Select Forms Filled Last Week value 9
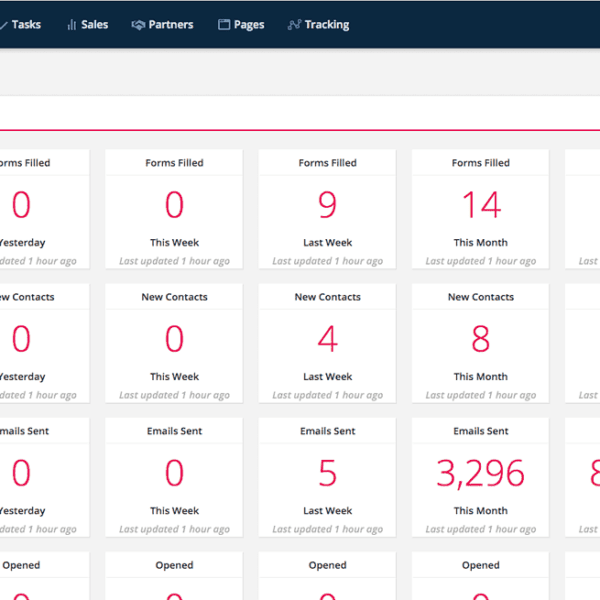This screenshot has width=600, height=600. click(328, 205)
